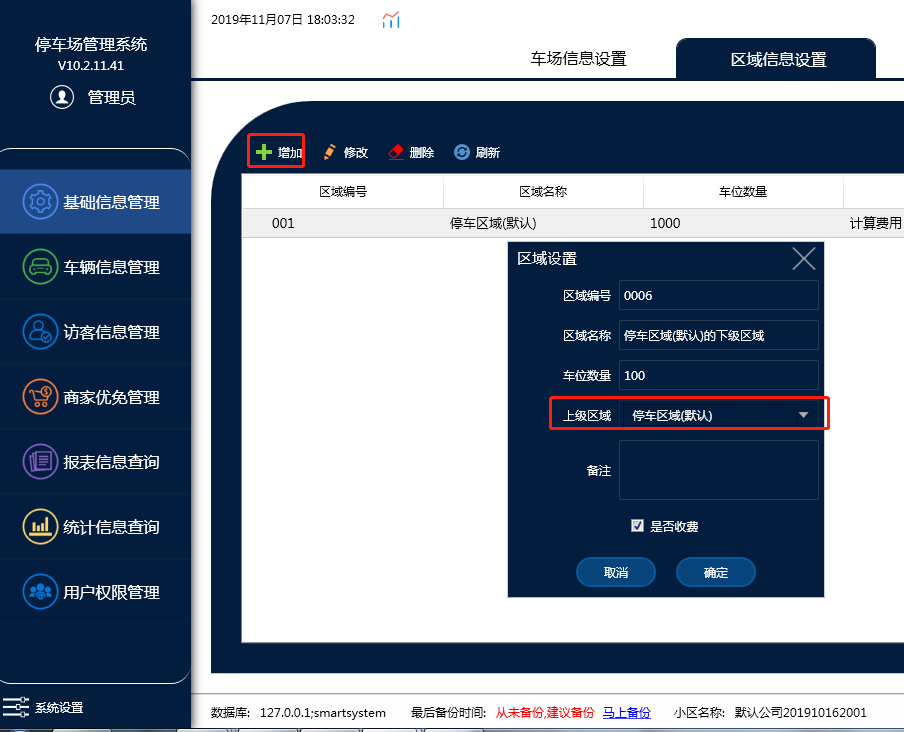This screenshot has height=732, width=904.
Task: Click the 区域编号 input field
Action: (x=718, y=295)
